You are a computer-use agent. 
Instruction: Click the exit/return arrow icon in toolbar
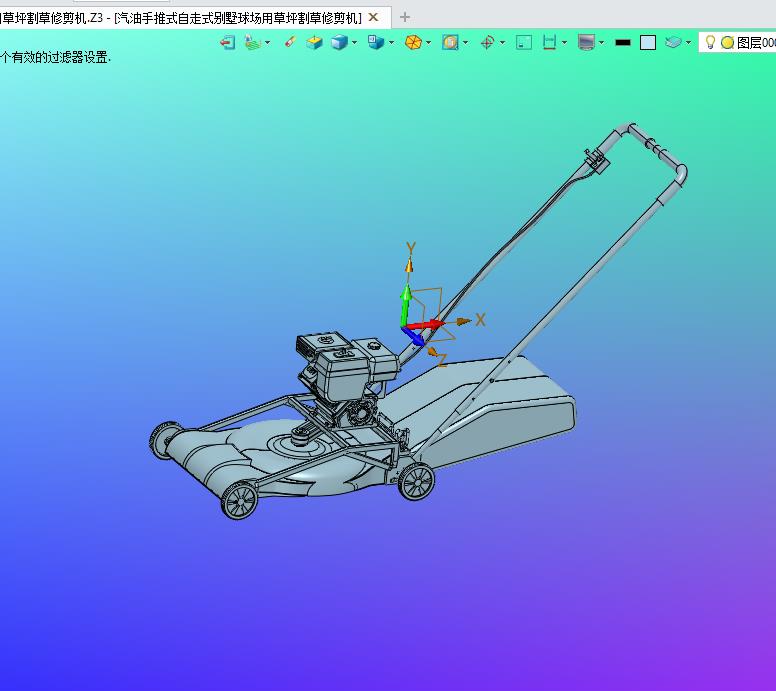pyautogui.click(x=227, y=43)
